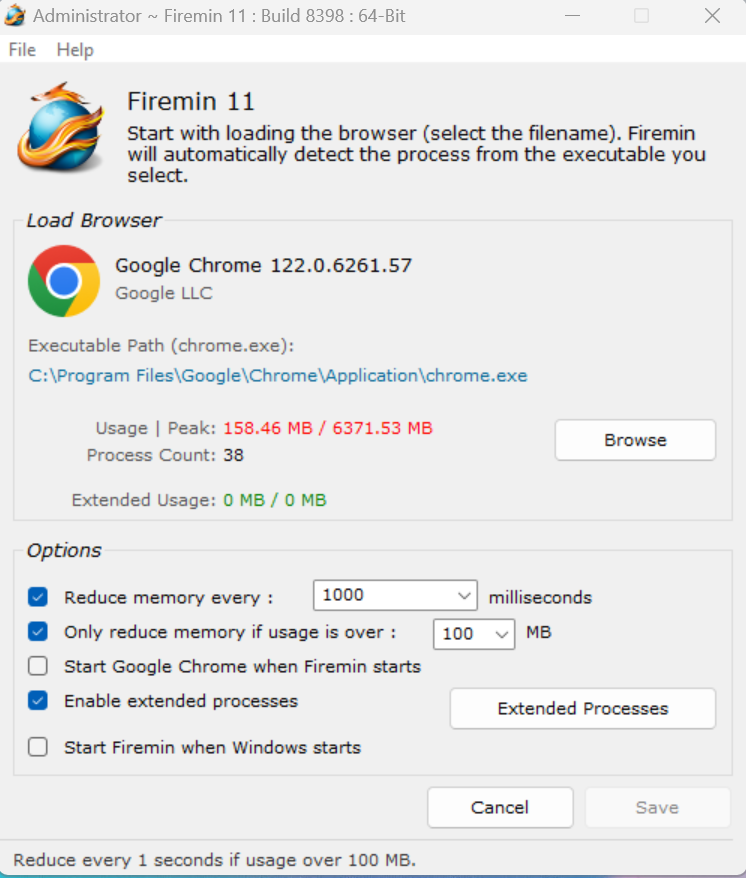Click the large Firemin flame globe logo
This screenshot has width=746, height=878.
pos(60,128)
